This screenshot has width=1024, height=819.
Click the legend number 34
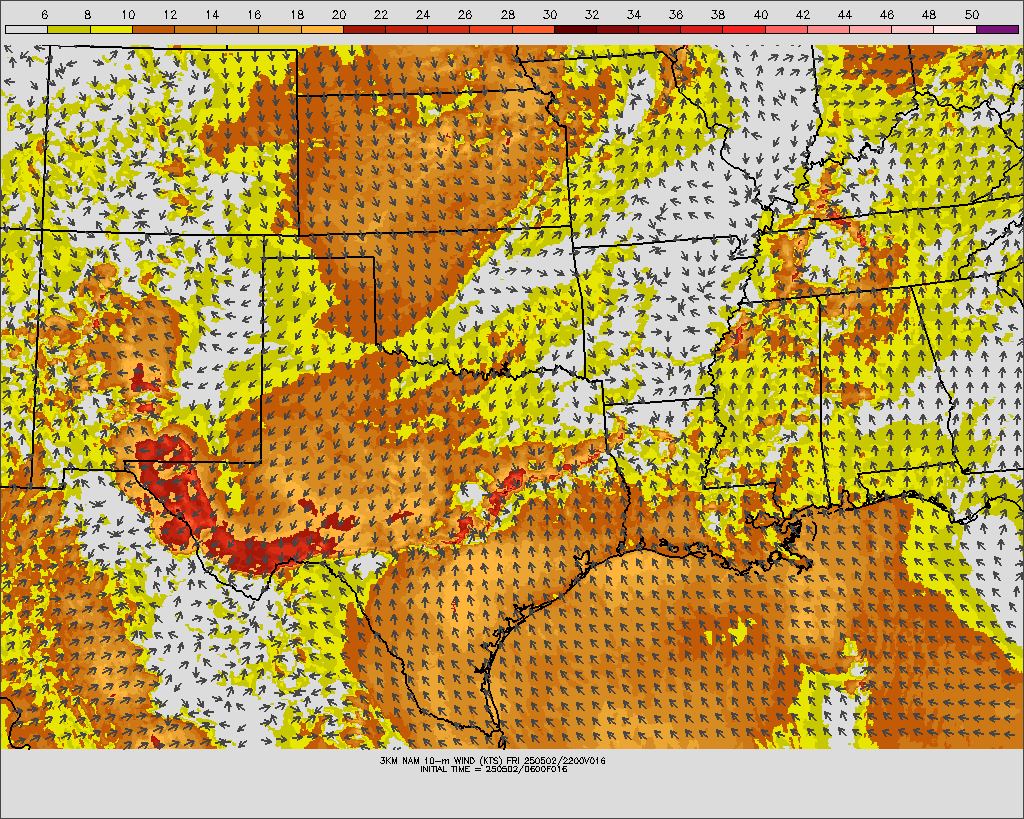pyautogui.click(x=633, y=14)
